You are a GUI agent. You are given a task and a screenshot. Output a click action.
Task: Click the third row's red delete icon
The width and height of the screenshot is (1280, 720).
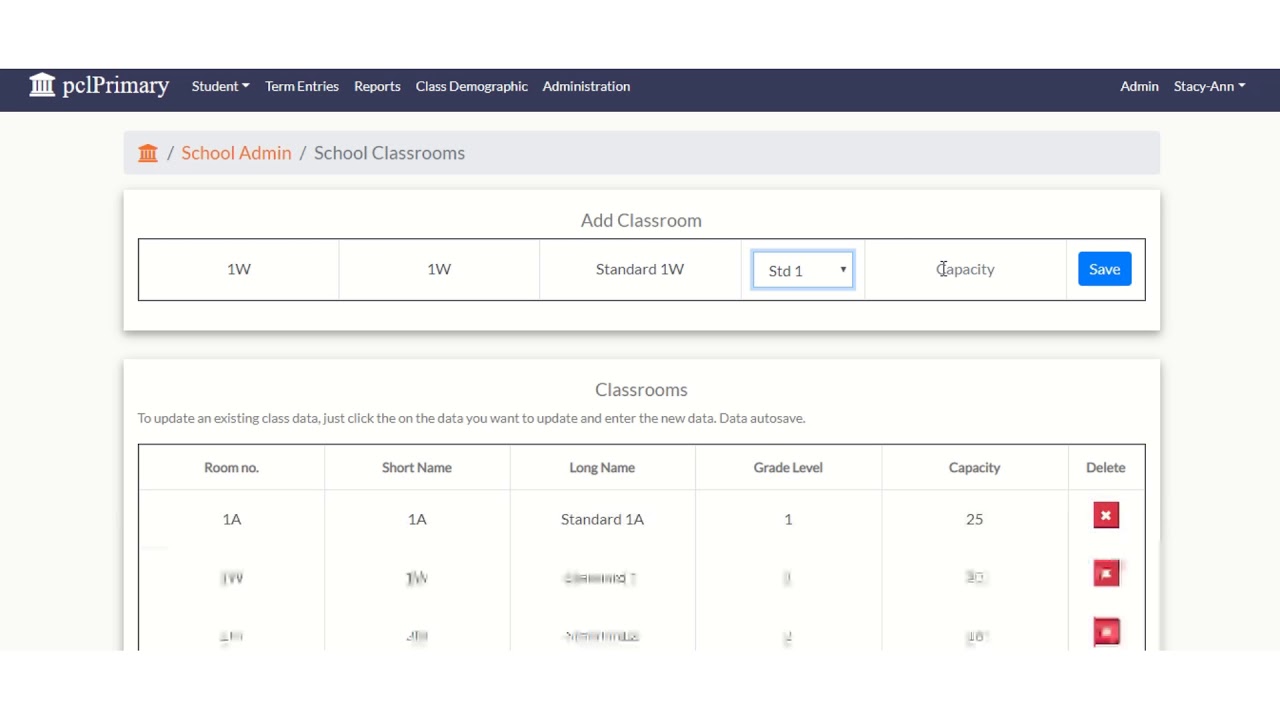click(x=1106, y=632)
